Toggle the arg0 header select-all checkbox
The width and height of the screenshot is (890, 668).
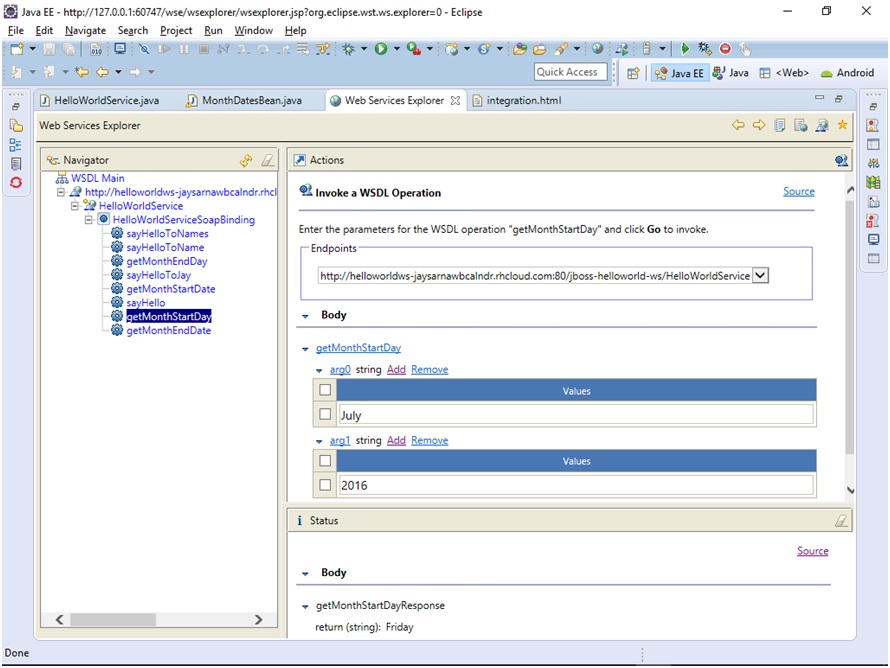[x=325, y=391]
